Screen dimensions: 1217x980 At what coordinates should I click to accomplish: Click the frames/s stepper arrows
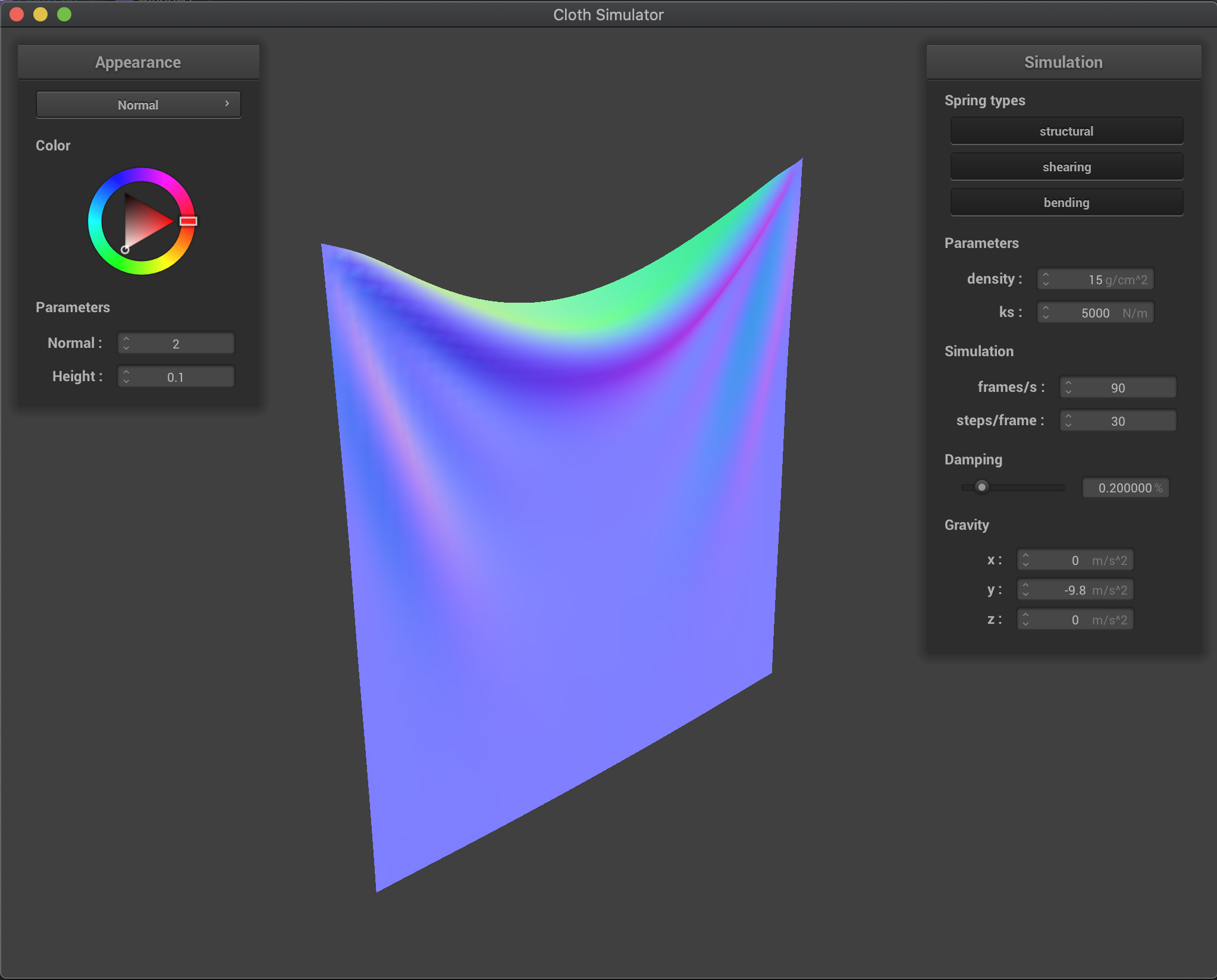click(1068, 387)
